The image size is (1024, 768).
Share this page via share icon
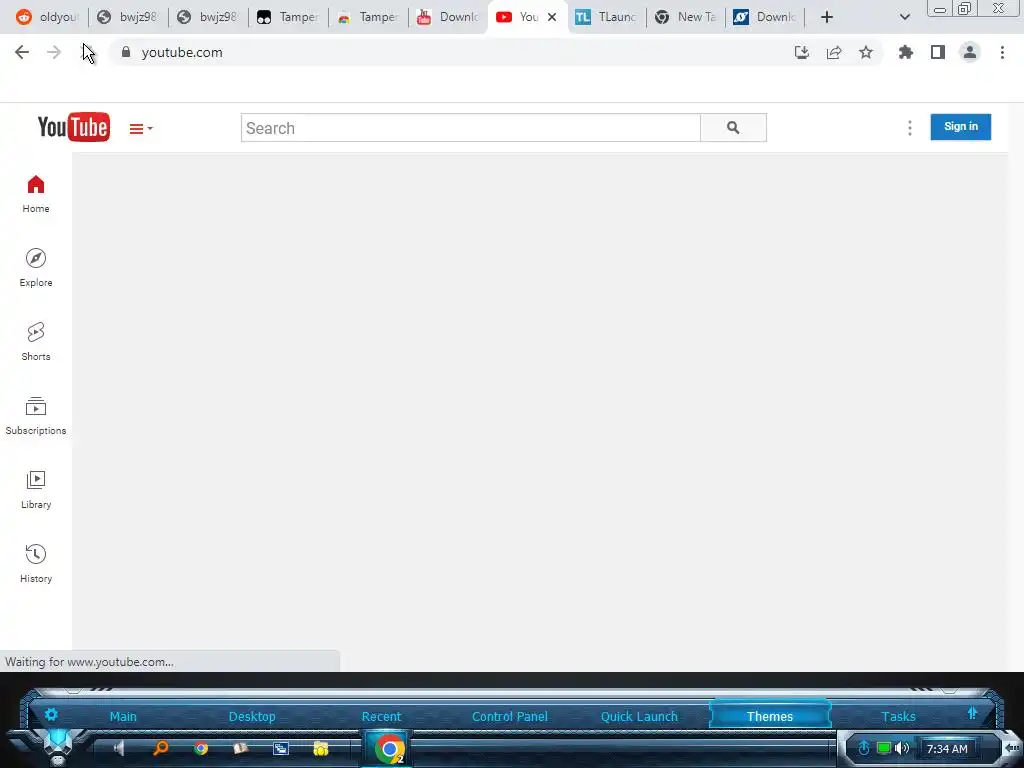[834, 52]
